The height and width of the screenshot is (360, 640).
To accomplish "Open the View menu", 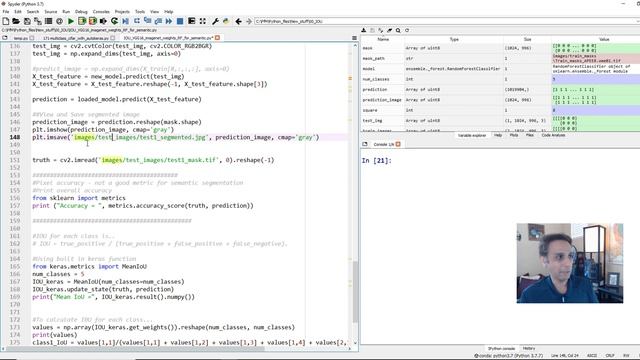I will [154, 11].
